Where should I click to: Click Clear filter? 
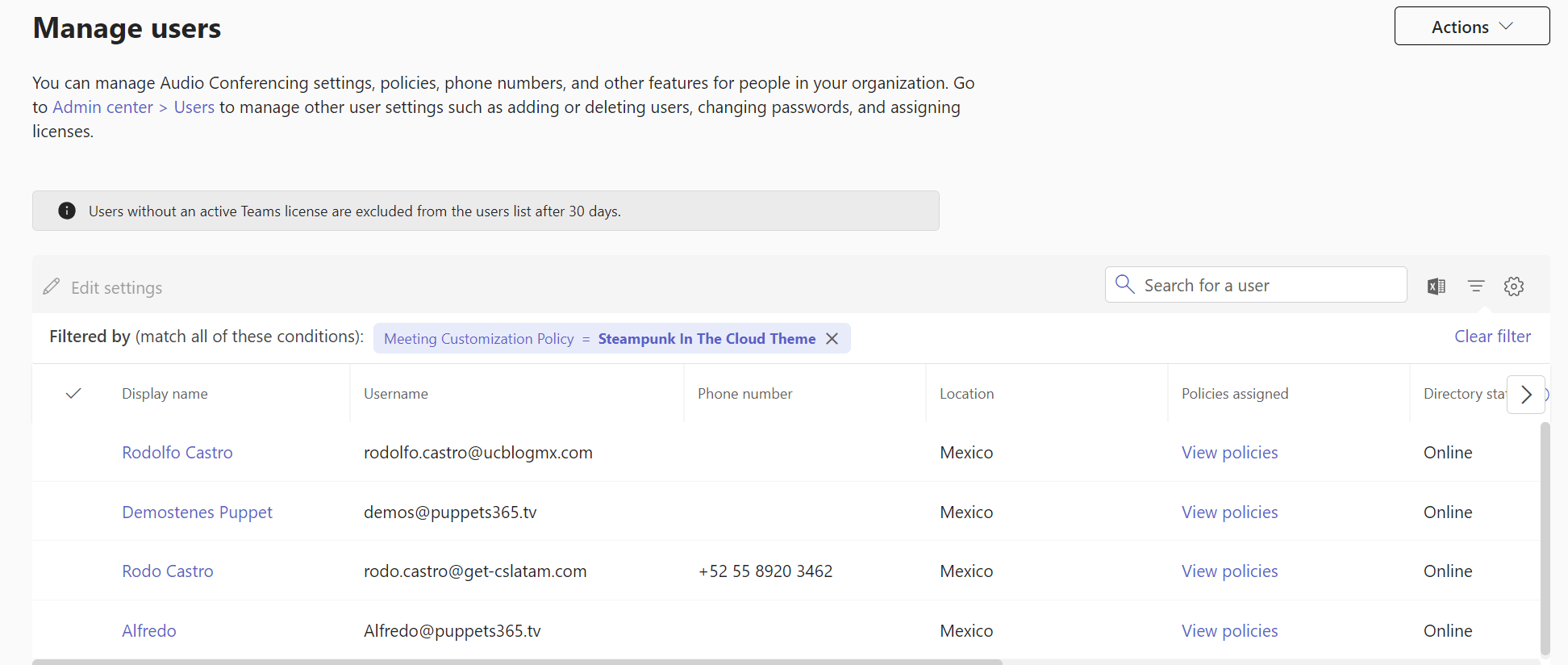click(1492, 337)
